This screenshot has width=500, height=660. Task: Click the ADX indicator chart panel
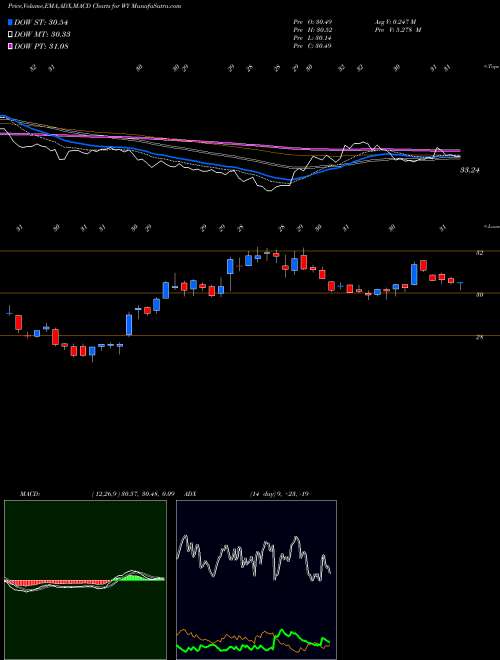pyautogui.click(x=256, y=580)
